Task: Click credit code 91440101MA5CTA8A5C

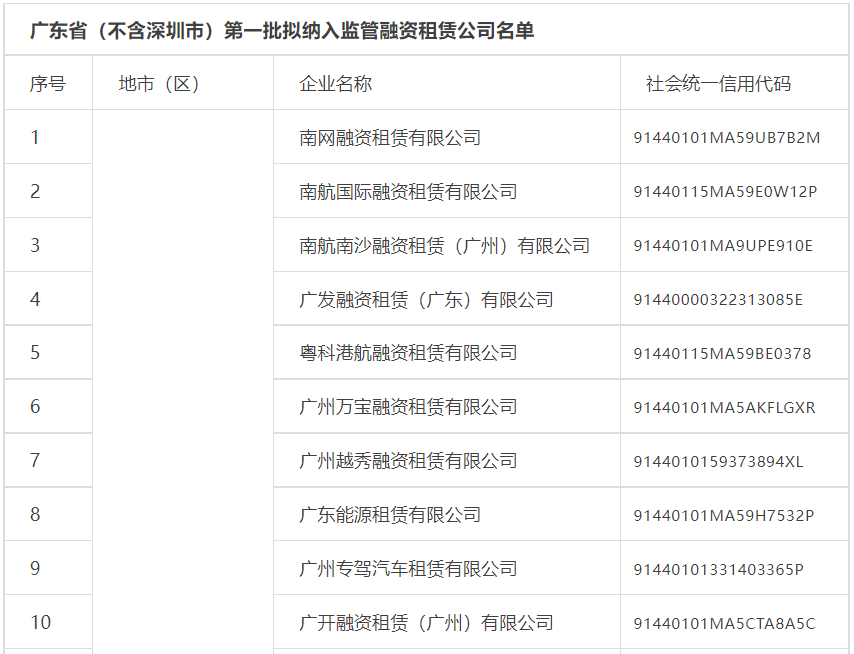Action: 724,623
